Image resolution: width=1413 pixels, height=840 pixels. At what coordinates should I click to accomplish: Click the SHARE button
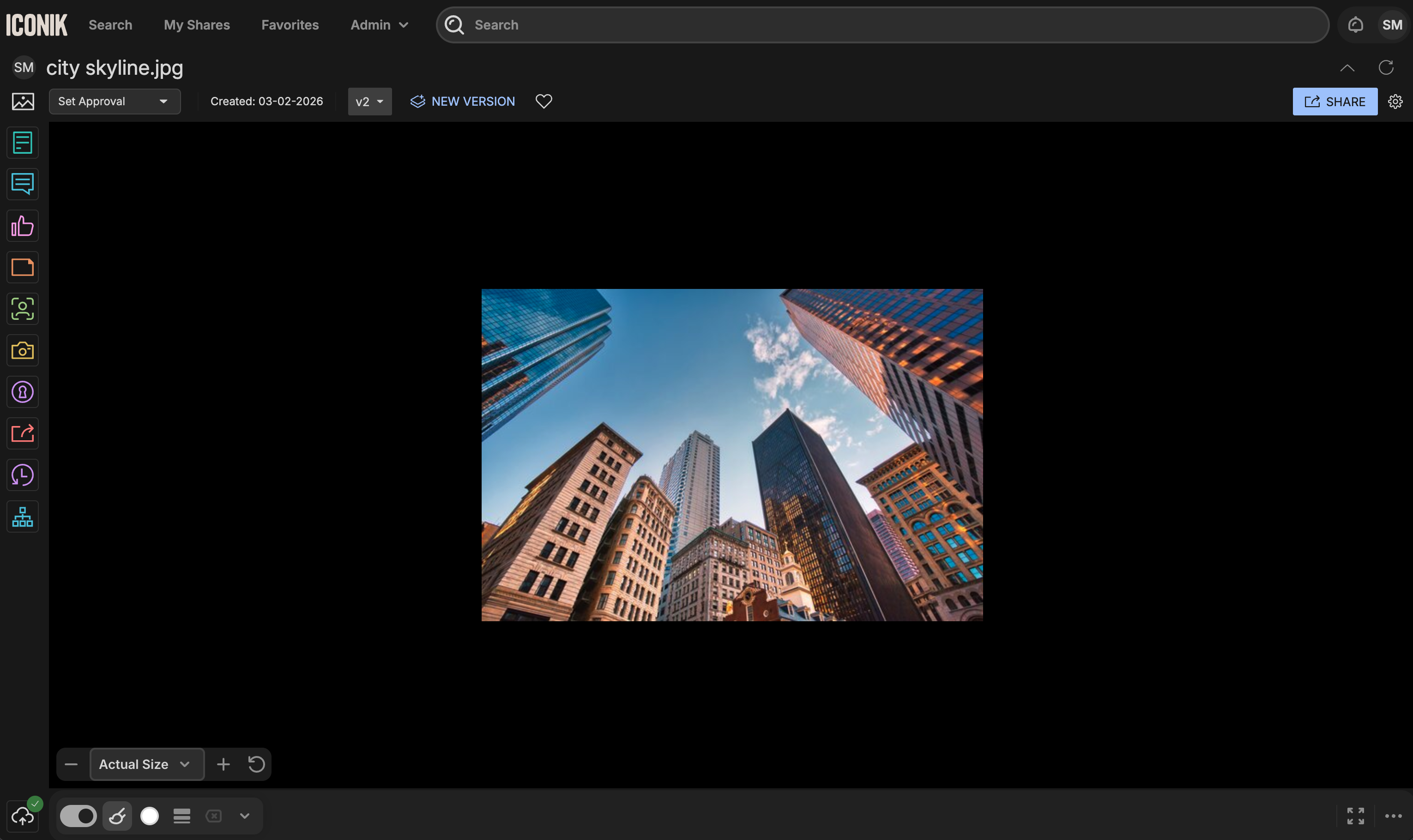pos(1335,102)
